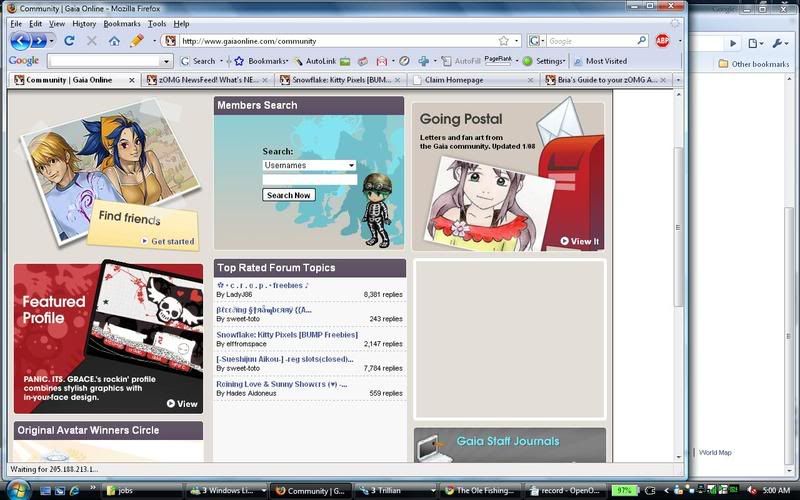This screenshot has height=500, width=800.
Task: Open the Usernames search-type dropdown
Action: click(309, 165)
